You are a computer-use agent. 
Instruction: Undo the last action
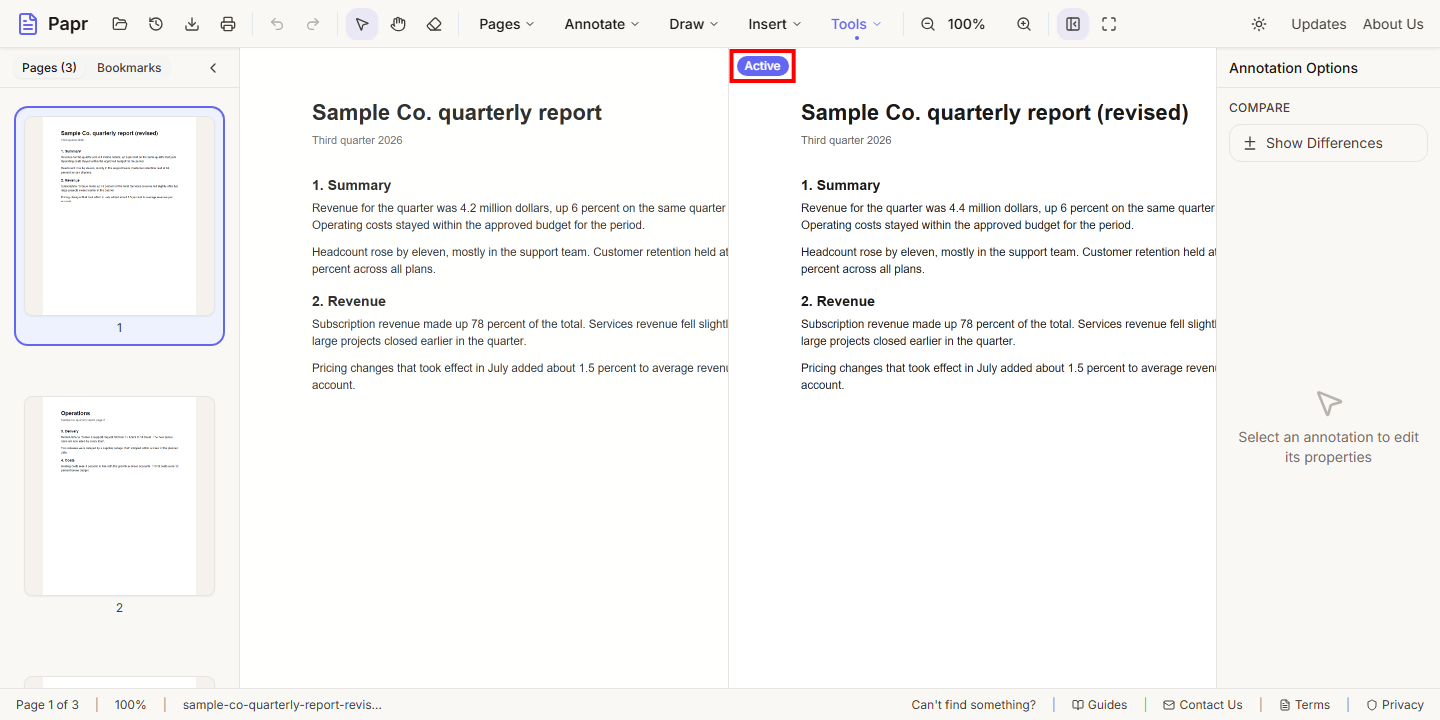(x=277, y=24)
